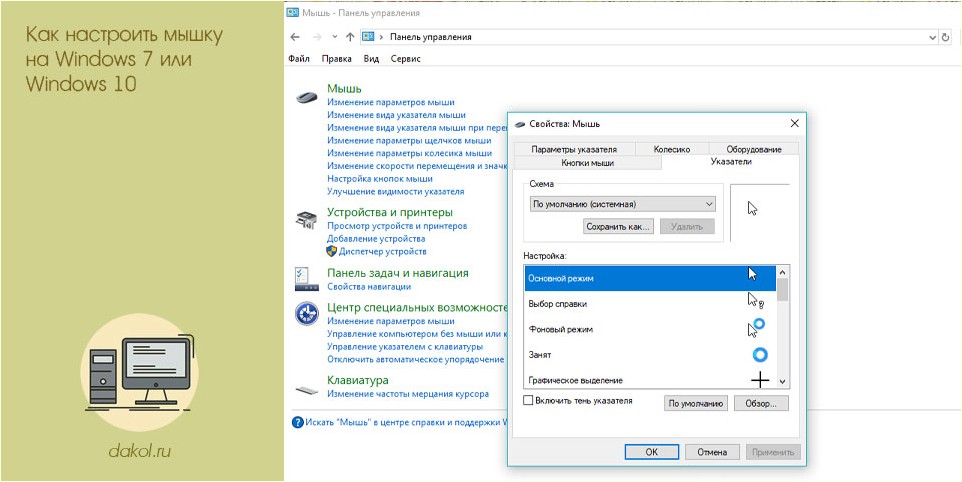The width and height of the screenshot is (962, 482).
Task: Switch to the Кнопки мыши tab
Action: [x=587, y=163]
